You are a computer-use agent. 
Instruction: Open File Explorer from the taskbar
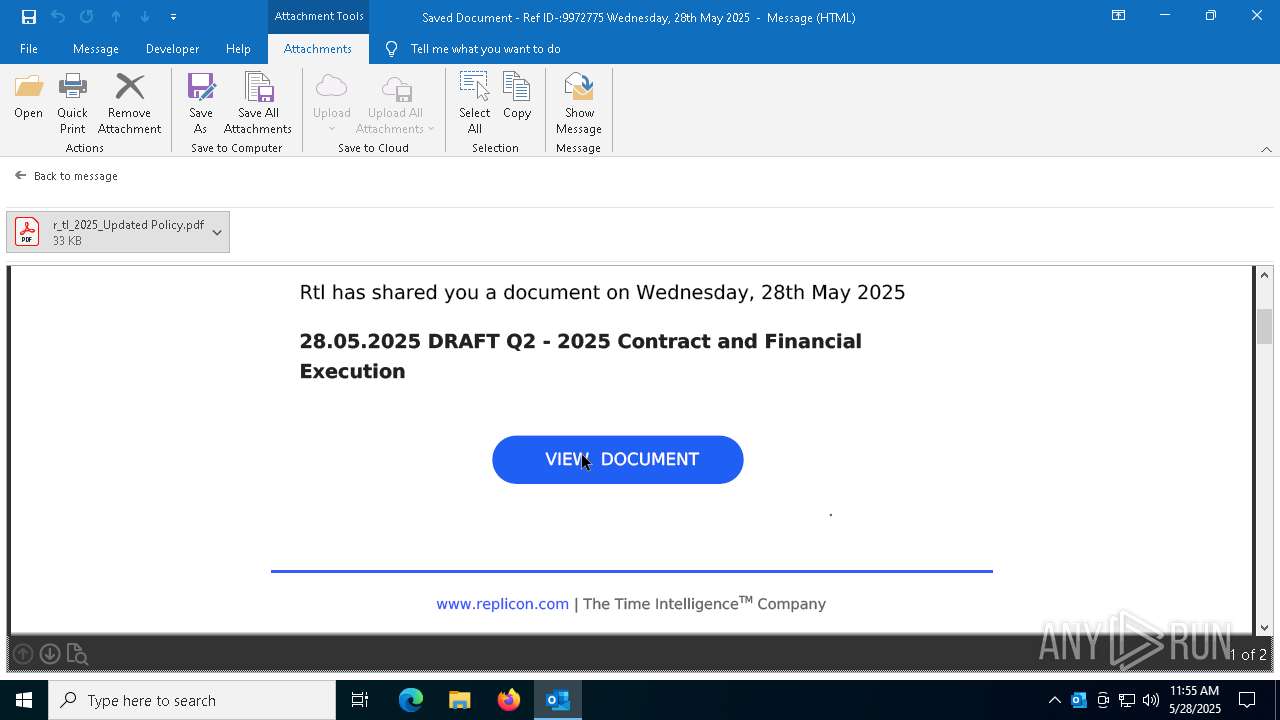(460, 700)
